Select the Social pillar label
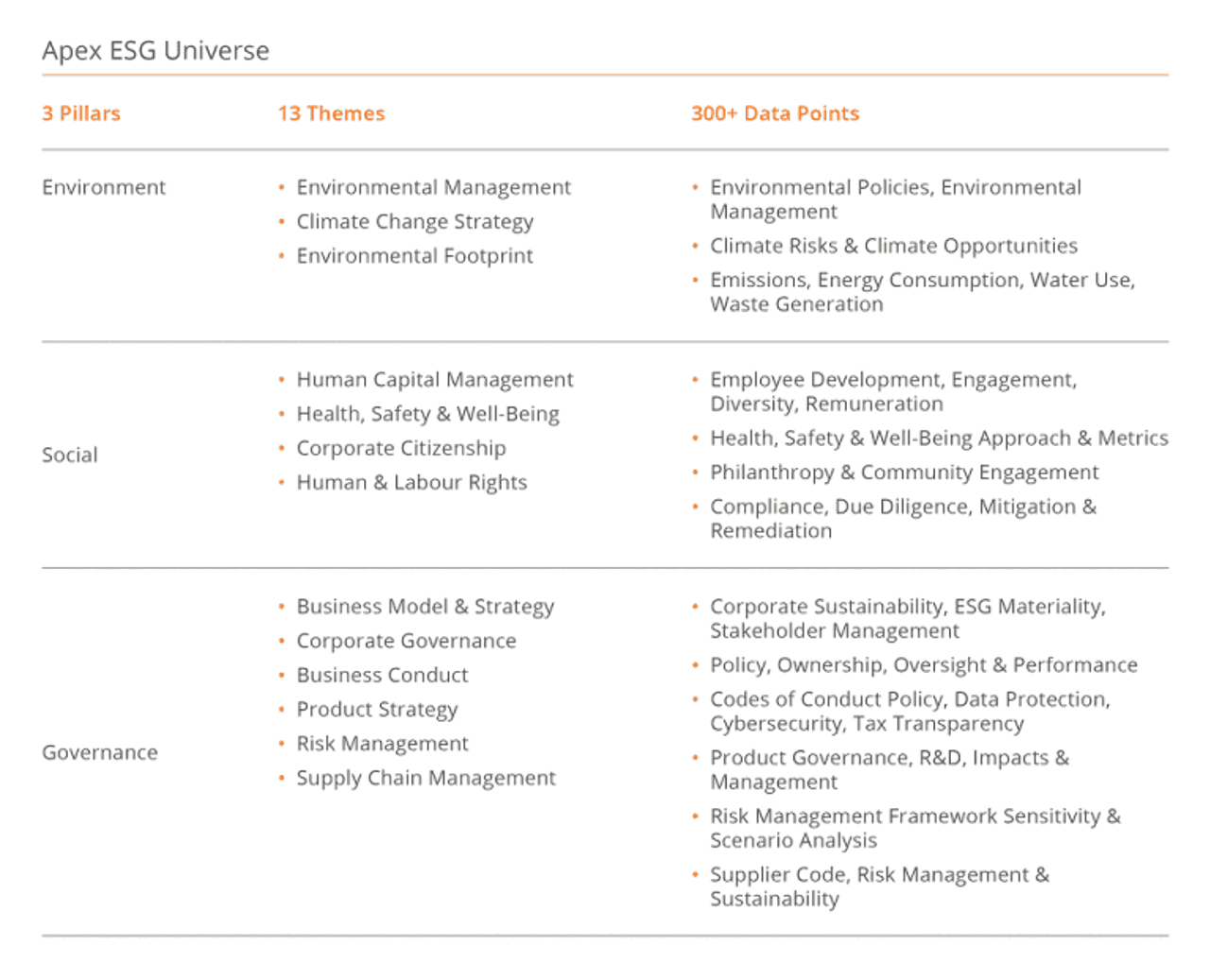The width and height of the screenshot is (1210, 980). (x=70, y=455)
